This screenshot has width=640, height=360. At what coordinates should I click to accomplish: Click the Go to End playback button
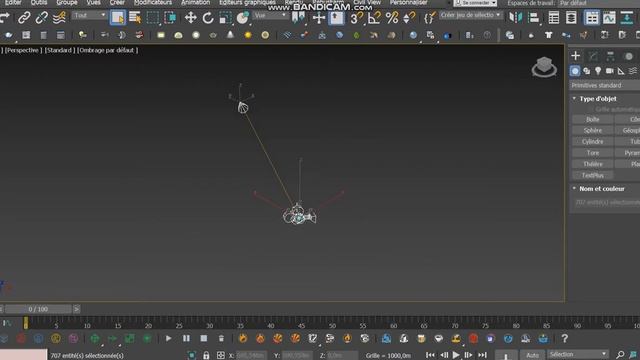point(482,355)
